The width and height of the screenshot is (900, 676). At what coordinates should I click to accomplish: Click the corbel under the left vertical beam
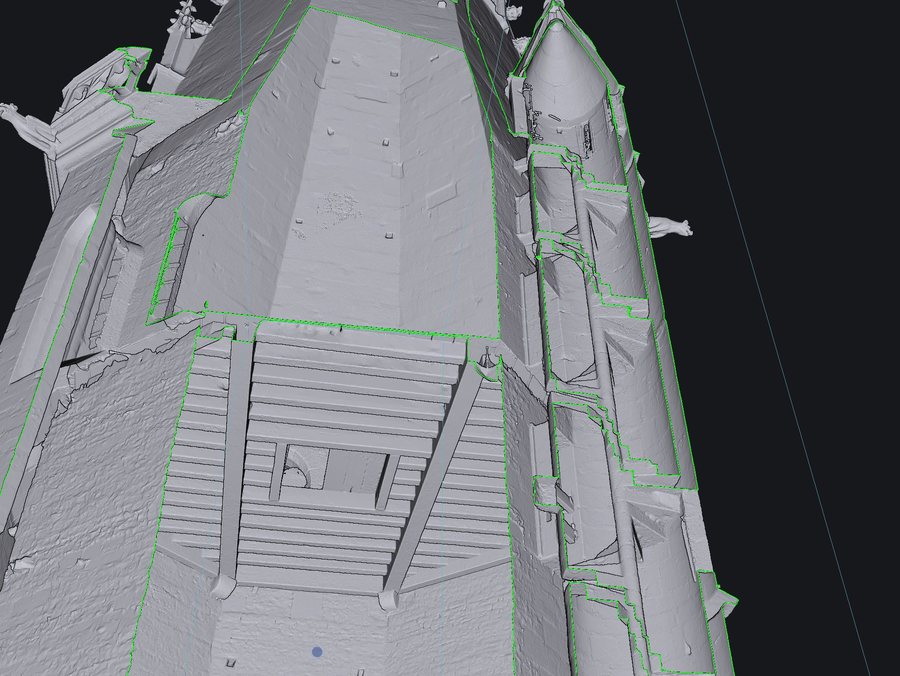223,586
